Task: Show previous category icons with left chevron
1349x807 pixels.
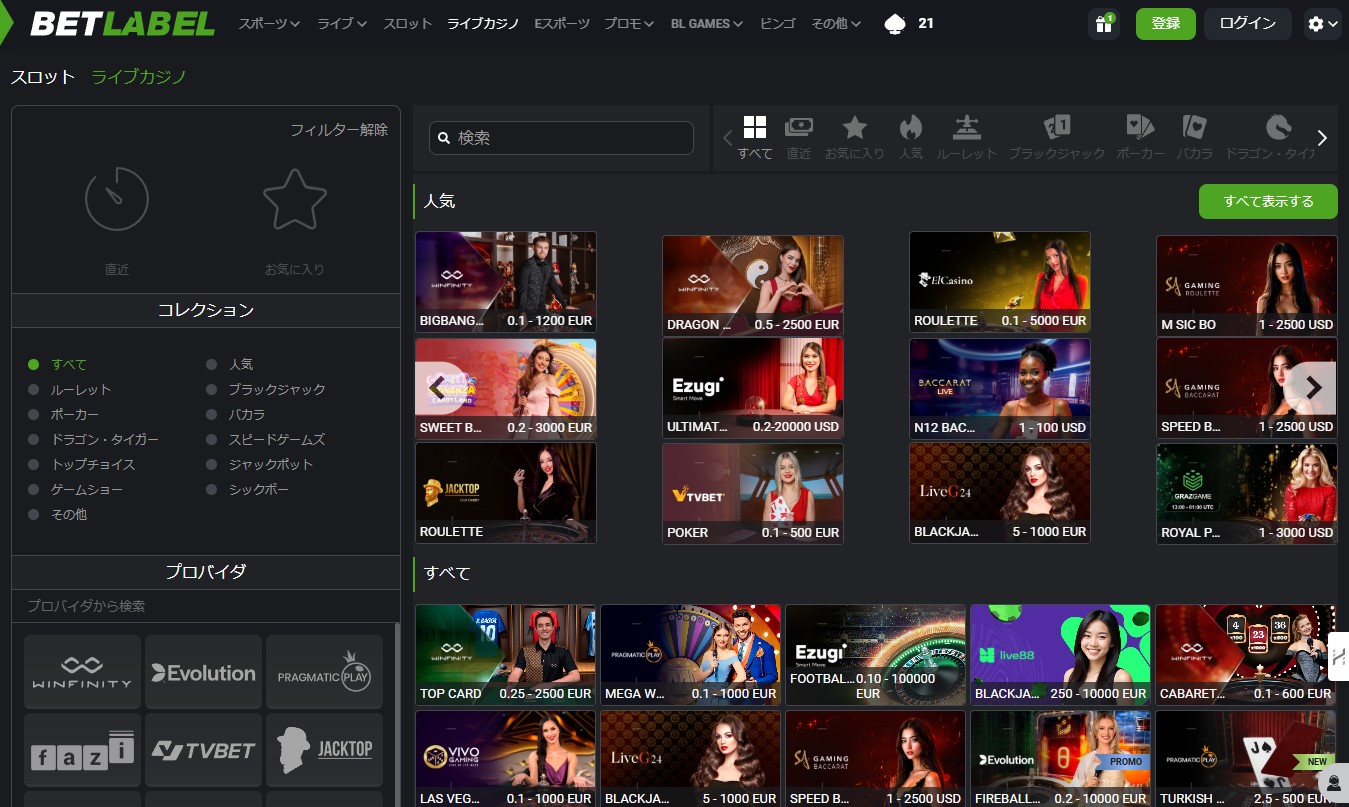Action: 727,138
